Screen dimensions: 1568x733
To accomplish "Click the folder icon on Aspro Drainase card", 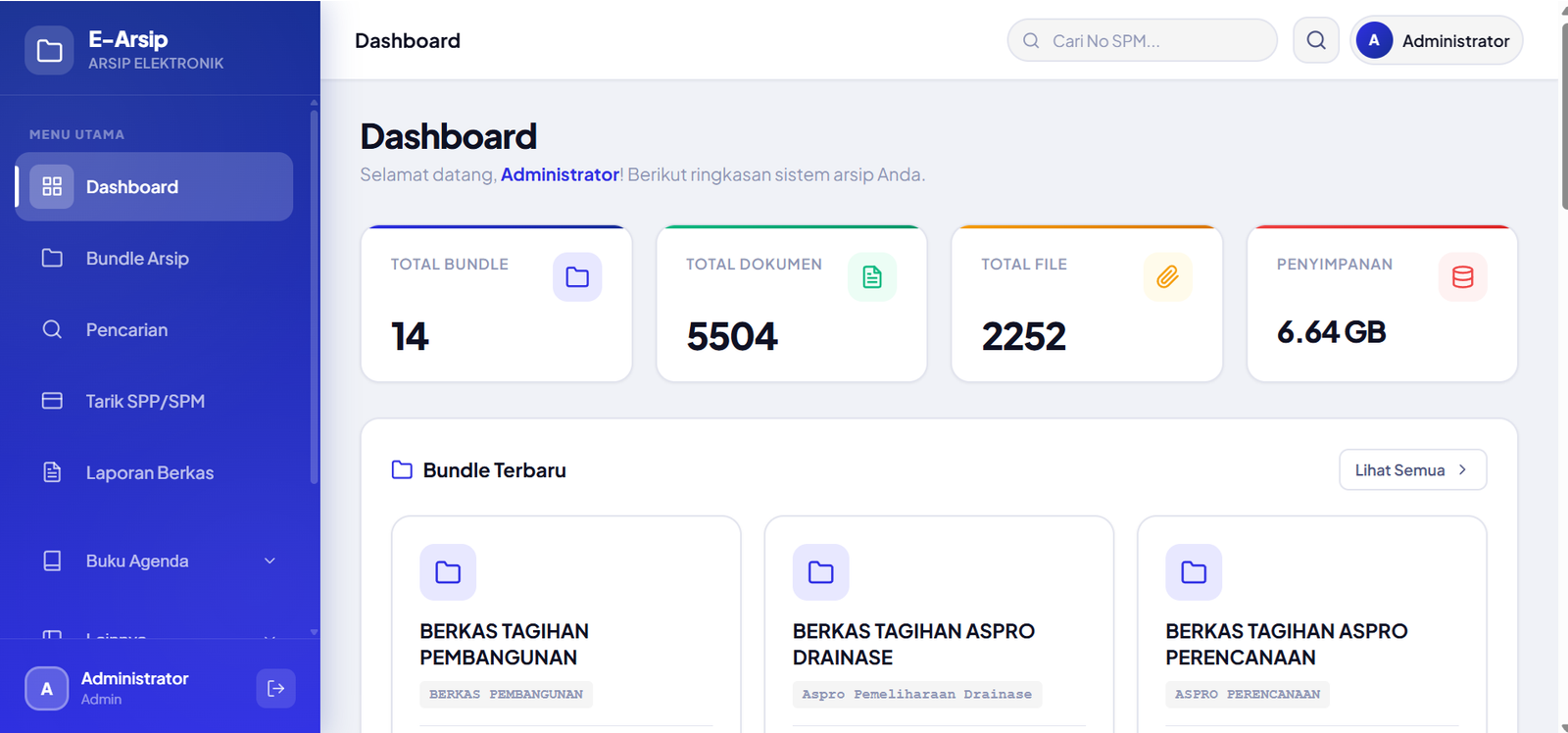I will click(x=821, y=572).
